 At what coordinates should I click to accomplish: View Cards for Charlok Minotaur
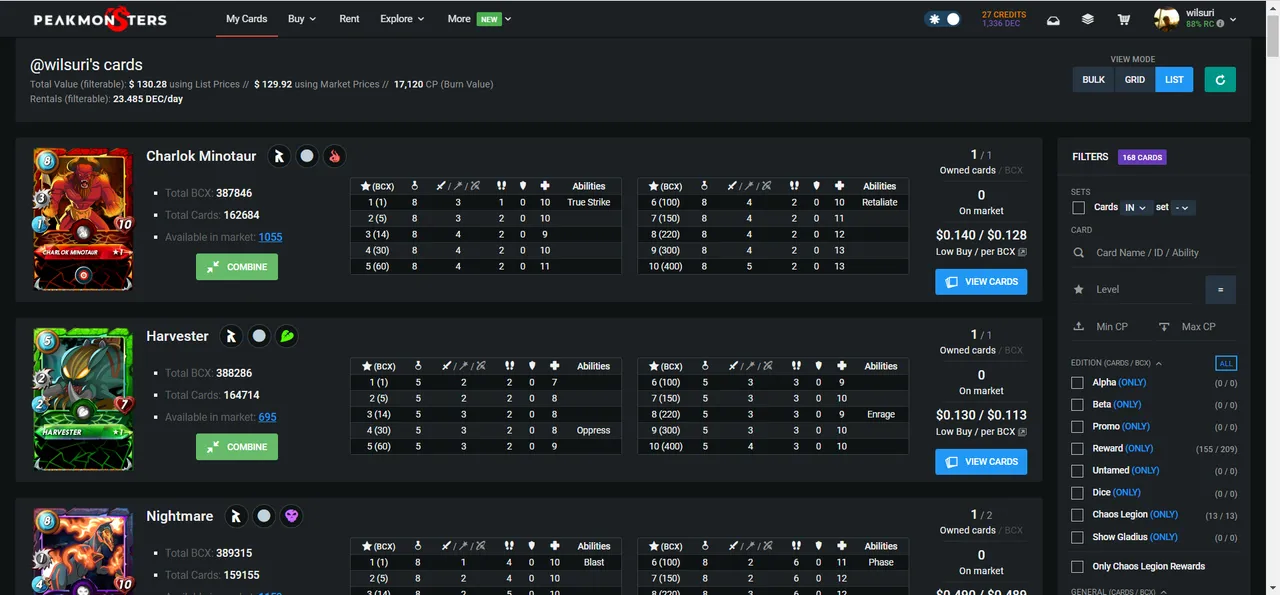(981, 282)
